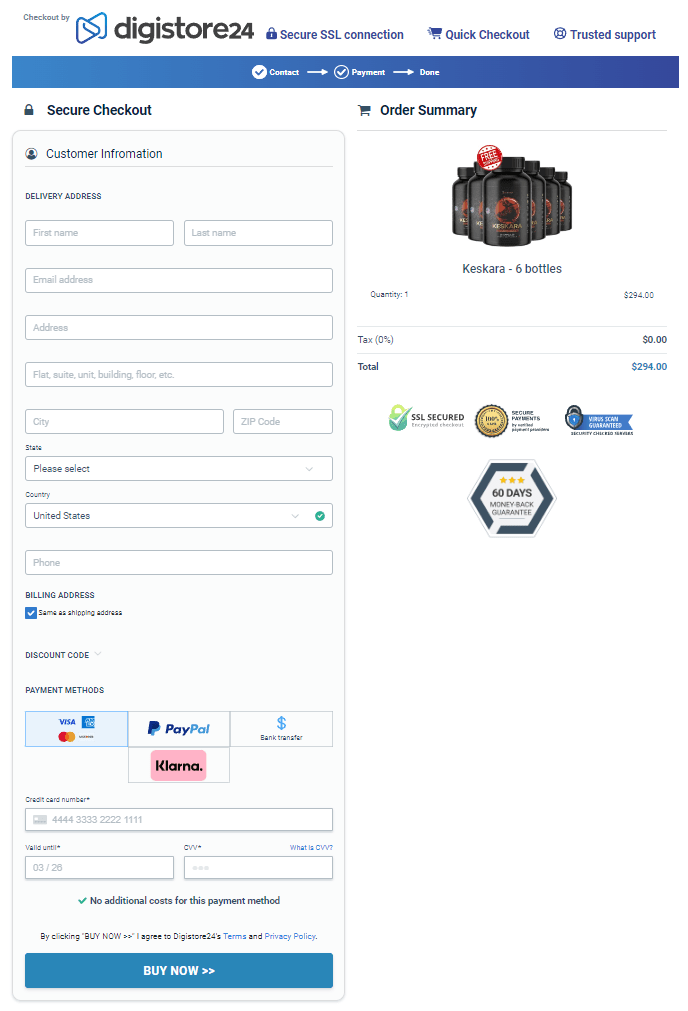Click the Virus Scan Guaranteed badge

pos(598,419)
